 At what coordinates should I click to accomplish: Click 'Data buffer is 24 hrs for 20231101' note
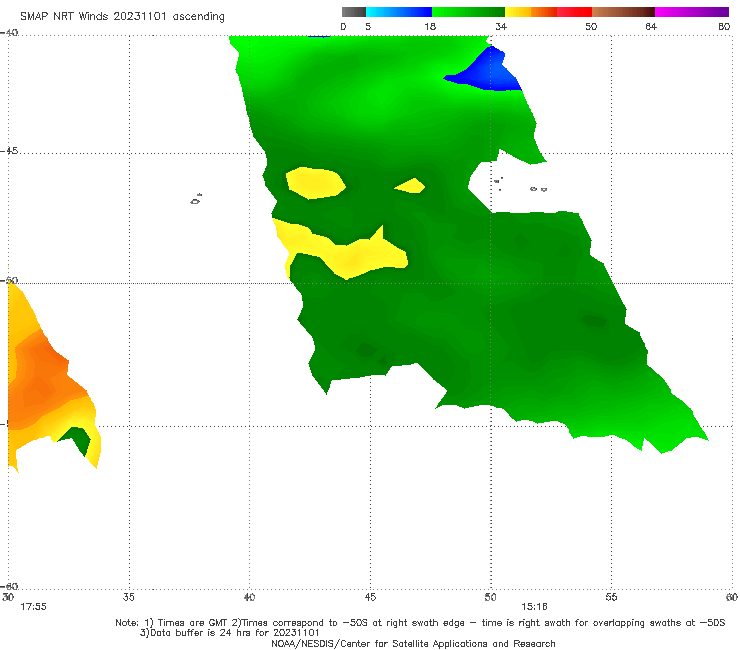230,633
